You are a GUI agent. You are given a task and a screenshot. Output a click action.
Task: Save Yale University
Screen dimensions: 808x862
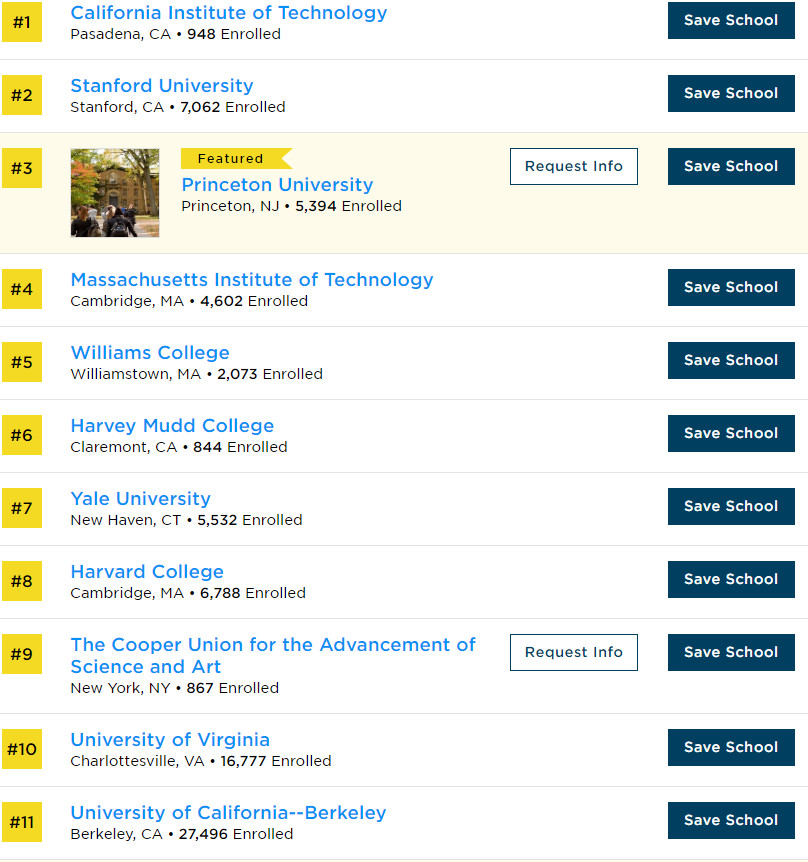731,507
